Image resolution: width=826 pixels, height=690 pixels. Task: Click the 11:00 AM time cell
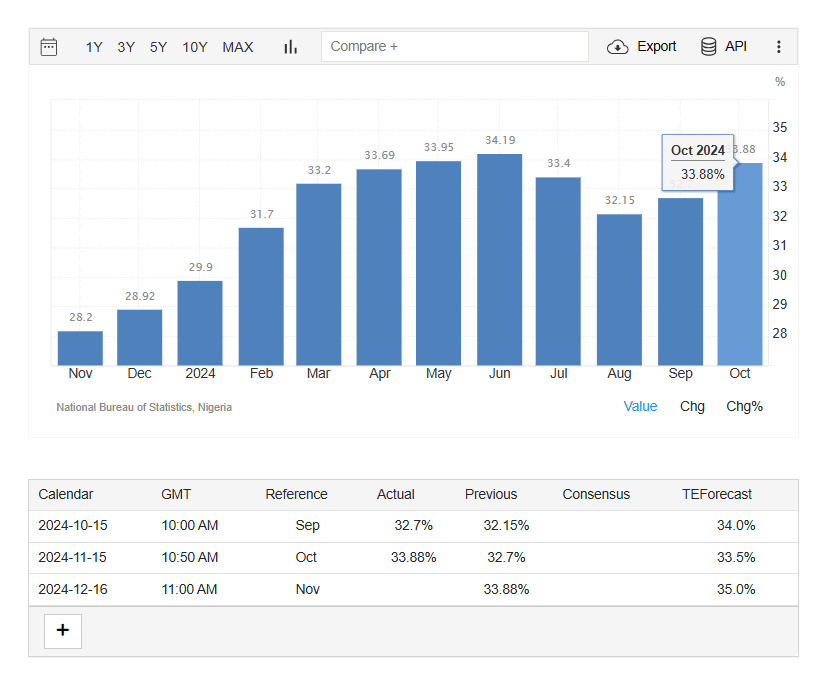tap(189, 589)
